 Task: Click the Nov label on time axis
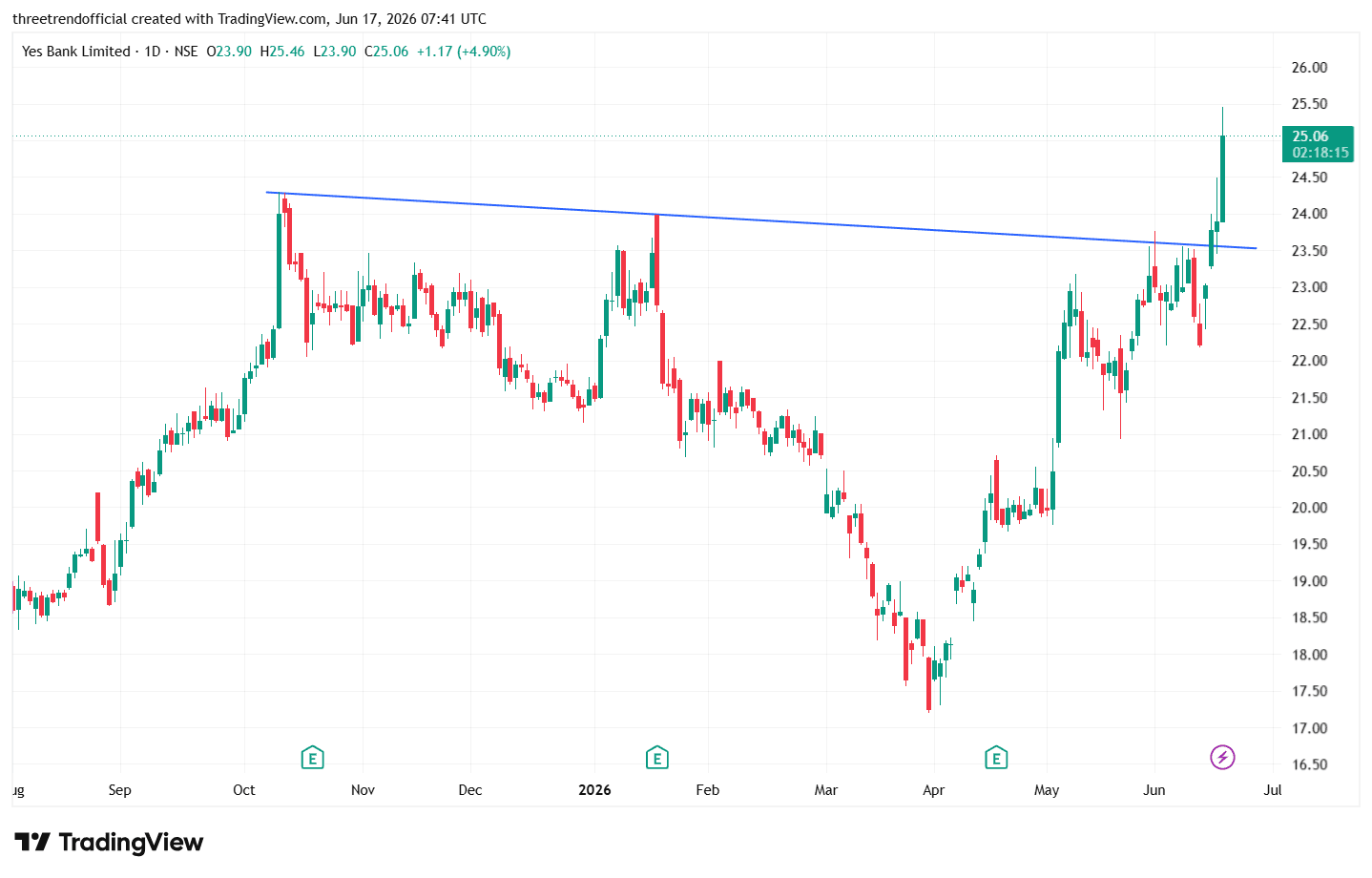pyautogui.click(x=363, y=790)
